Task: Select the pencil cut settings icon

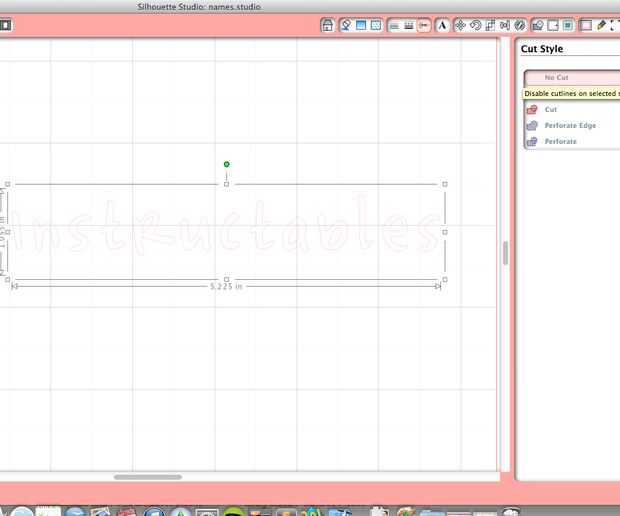Action: click(601, 25)
